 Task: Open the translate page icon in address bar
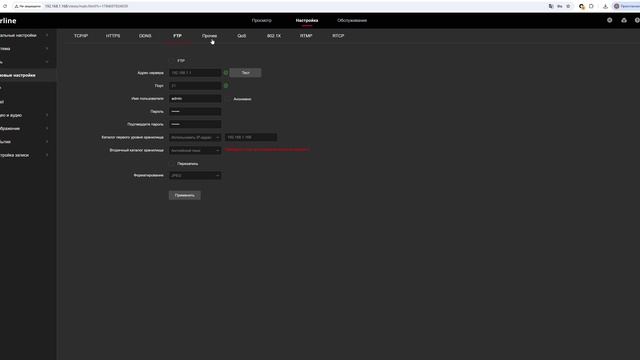tap(551, 6)
